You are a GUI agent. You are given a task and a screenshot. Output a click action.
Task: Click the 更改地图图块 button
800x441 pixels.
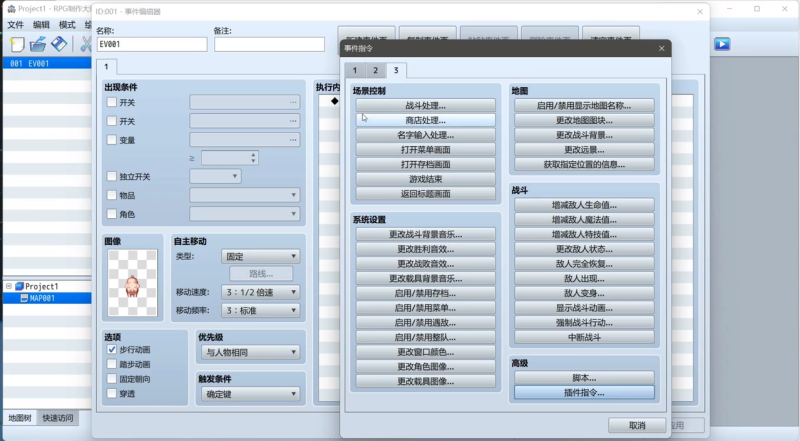[x=584, y=120]
